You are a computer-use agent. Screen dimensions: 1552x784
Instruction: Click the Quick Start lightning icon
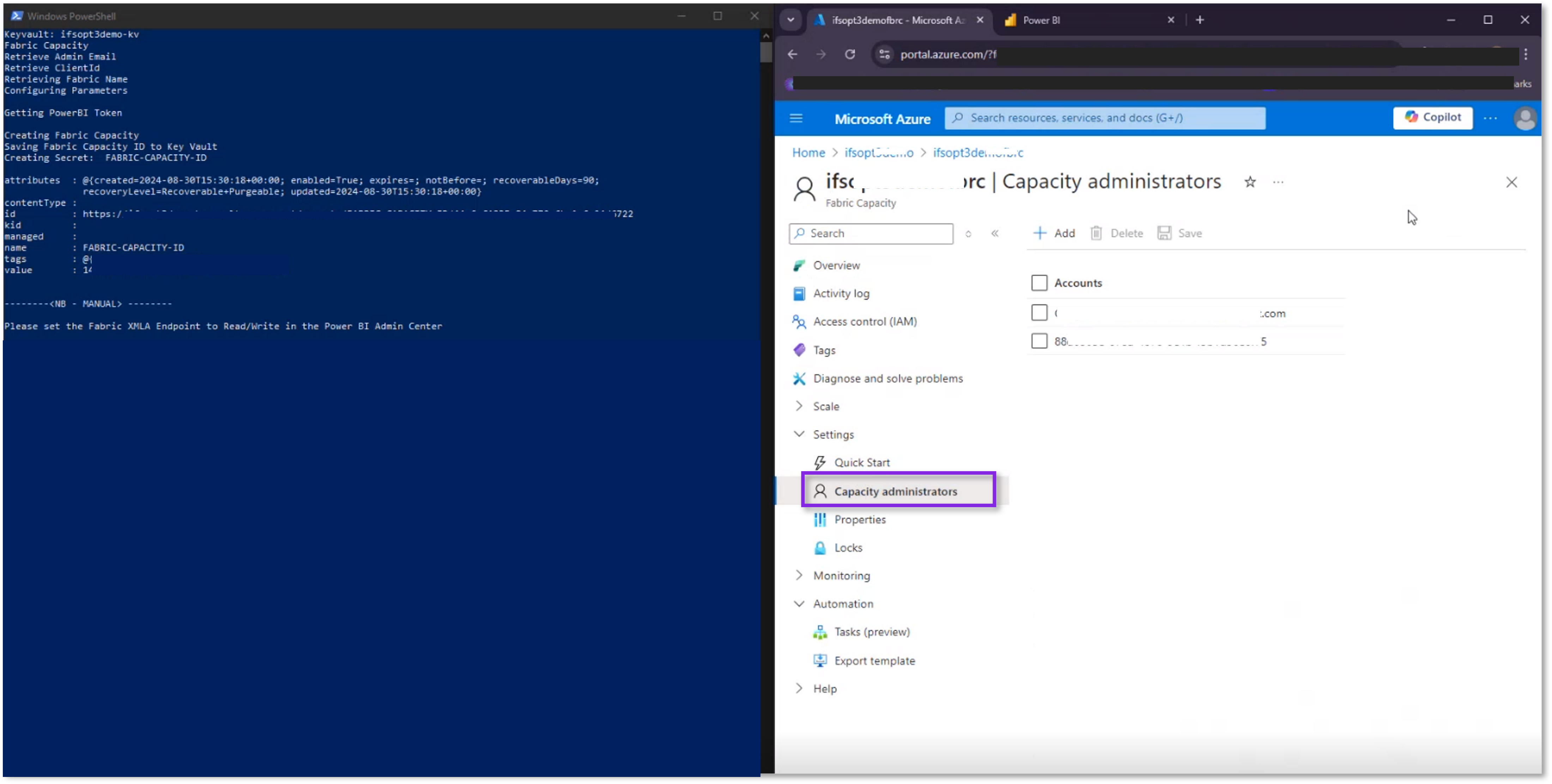click(x=819, y=463)
